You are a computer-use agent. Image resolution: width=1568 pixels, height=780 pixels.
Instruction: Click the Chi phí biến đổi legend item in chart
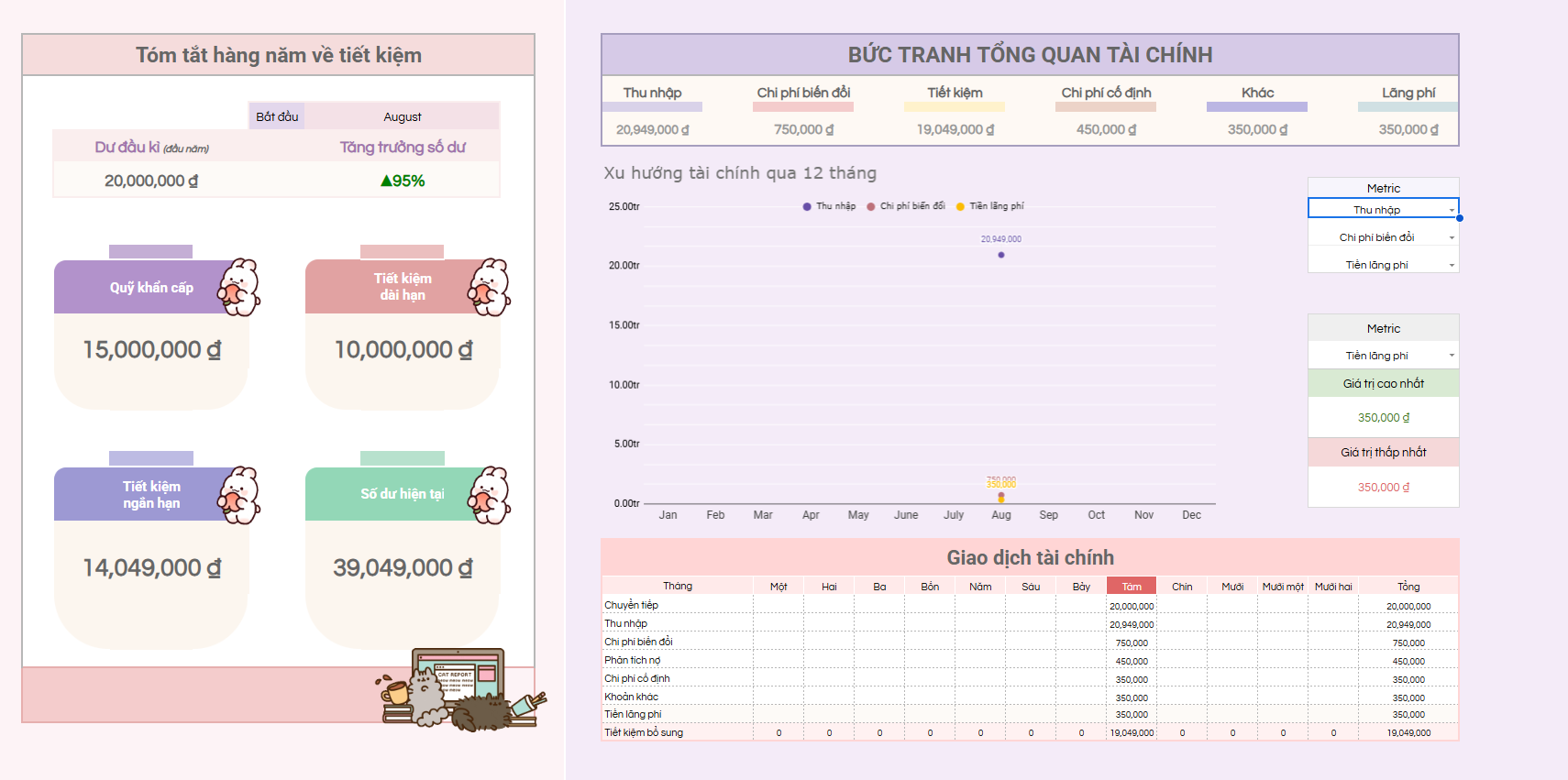point(906,206)
